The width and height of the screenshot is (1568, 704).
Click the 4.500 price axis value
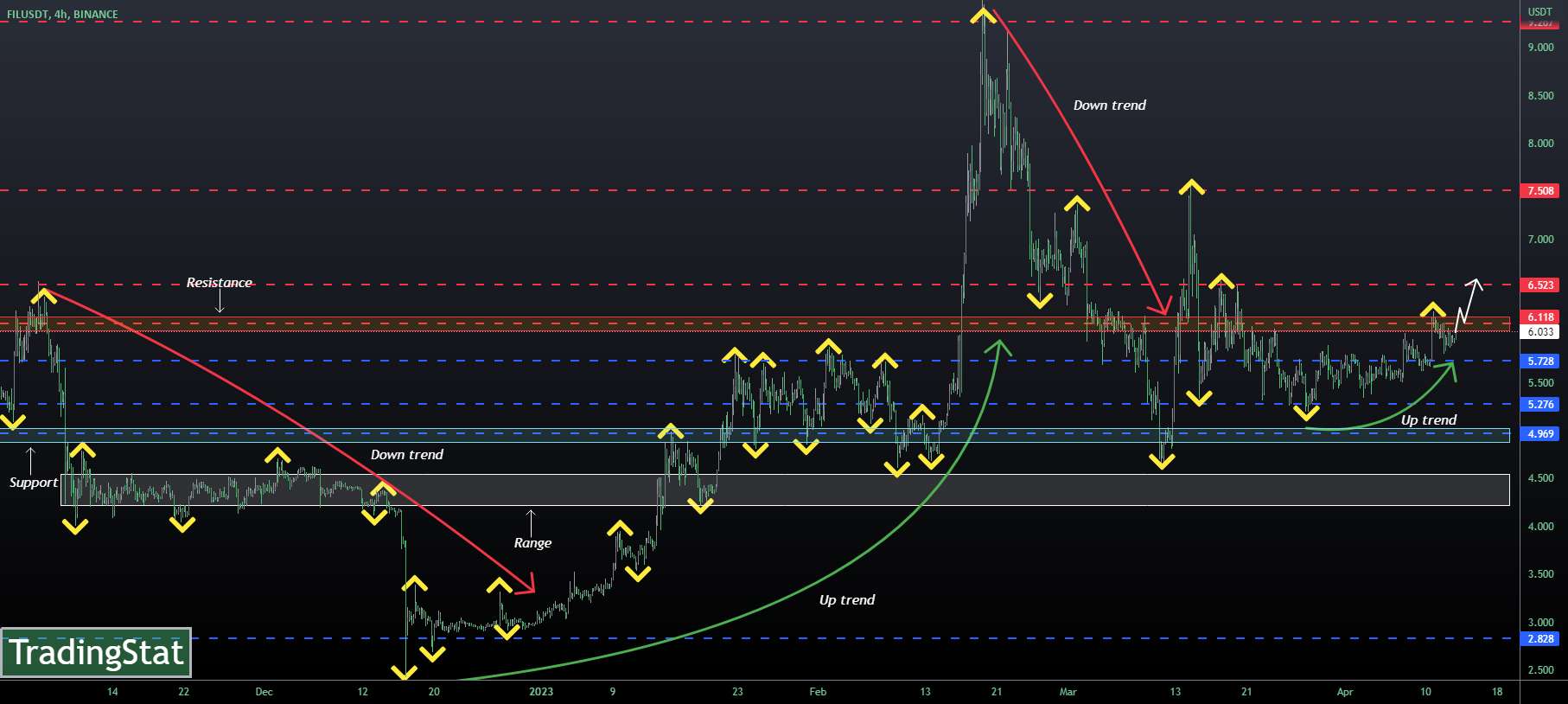pyautogui.click(x=1540, y=478)
